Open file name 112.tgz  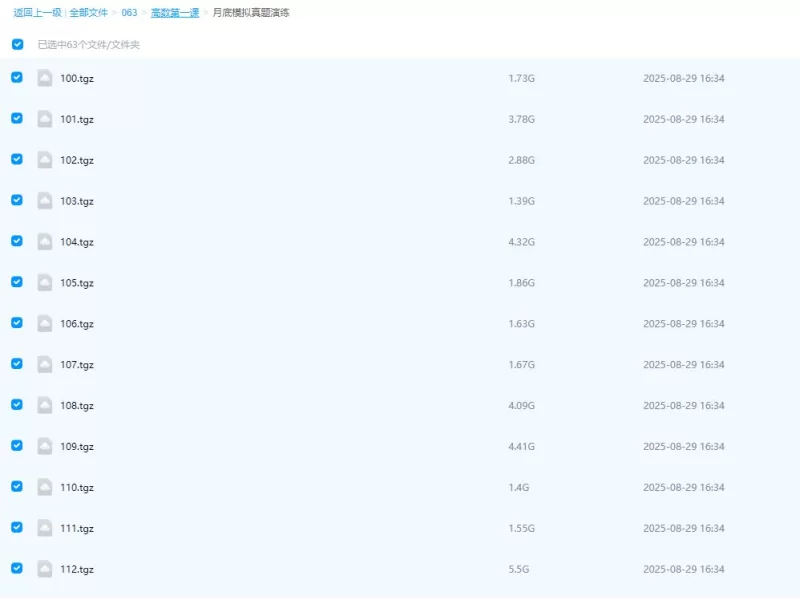point(77,569)
